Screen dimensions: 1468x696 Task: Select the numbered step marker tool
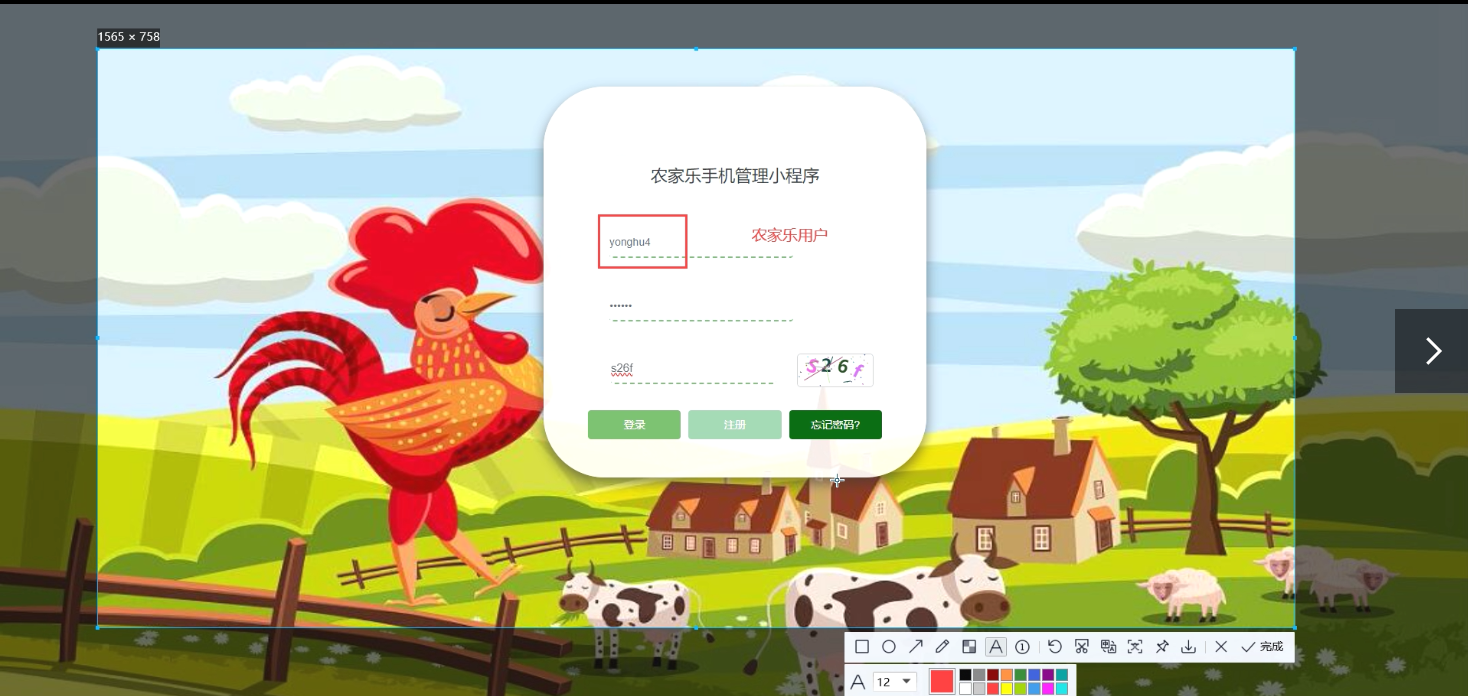tap(1022, 647)
